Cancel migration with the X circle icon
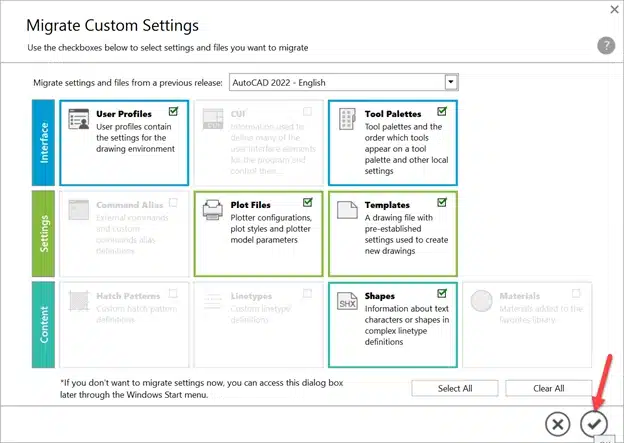This screenshot has width=624, height=443. pyautogui.click(x=559, y=423)
